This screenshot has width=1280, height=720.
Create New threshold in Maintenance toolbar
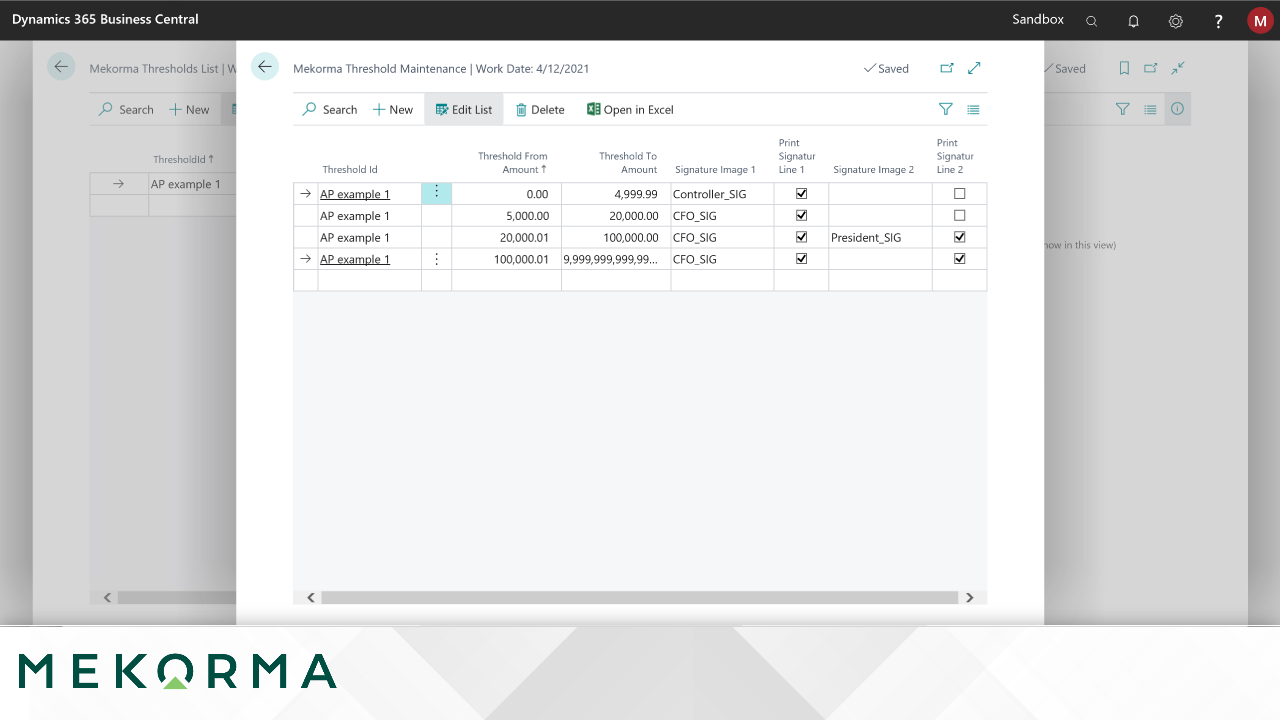[393, 110]
